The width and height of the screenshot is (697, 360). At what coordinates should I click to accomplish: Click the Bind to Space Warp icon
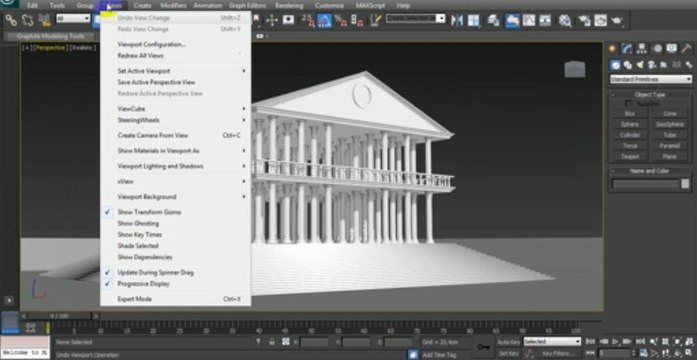pyautogui.click(x=44, y=20)
